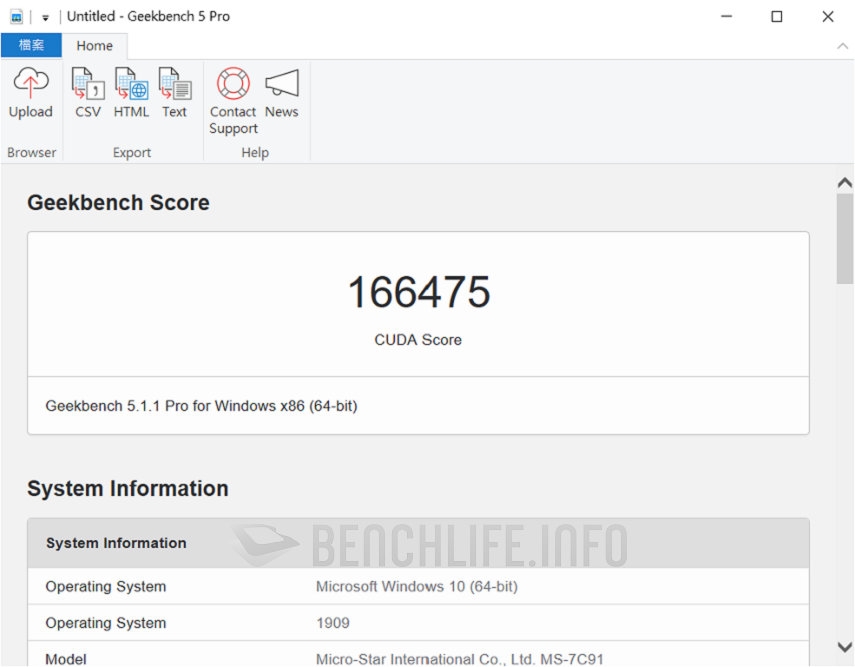Click the CUDA Score value
The height and width of the screenshot is (667, 855).
coord(418,292)
